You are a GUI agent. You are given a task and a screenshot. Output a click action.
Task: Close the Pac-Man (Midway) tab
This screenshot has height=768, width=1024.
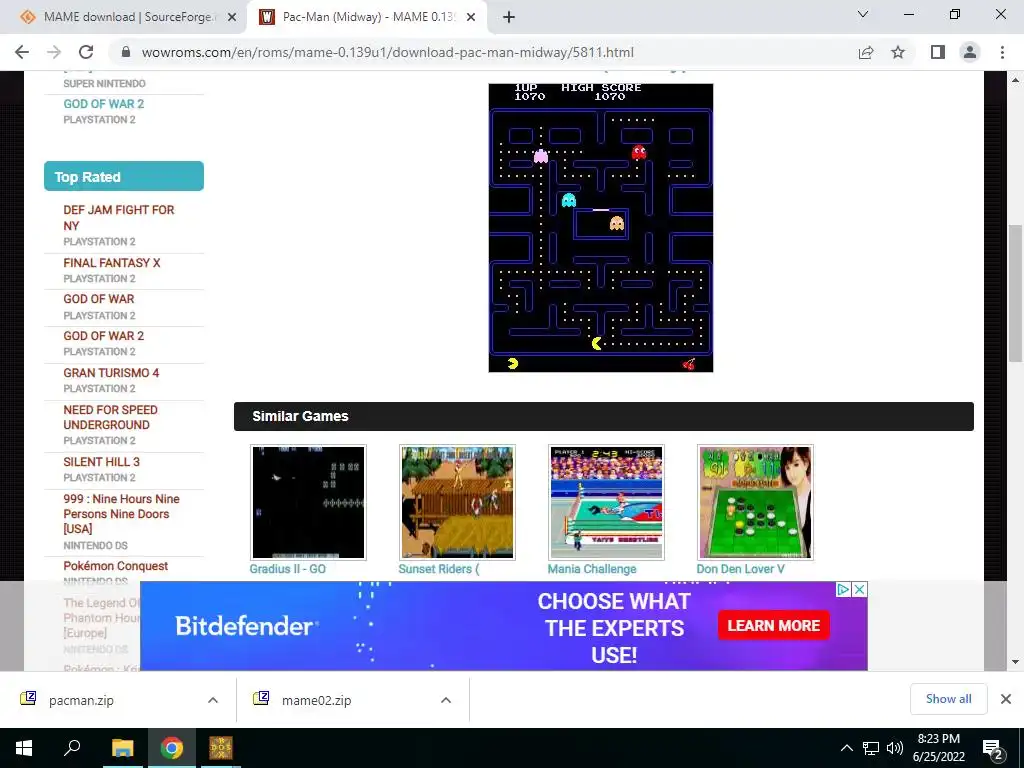[471, 18]
